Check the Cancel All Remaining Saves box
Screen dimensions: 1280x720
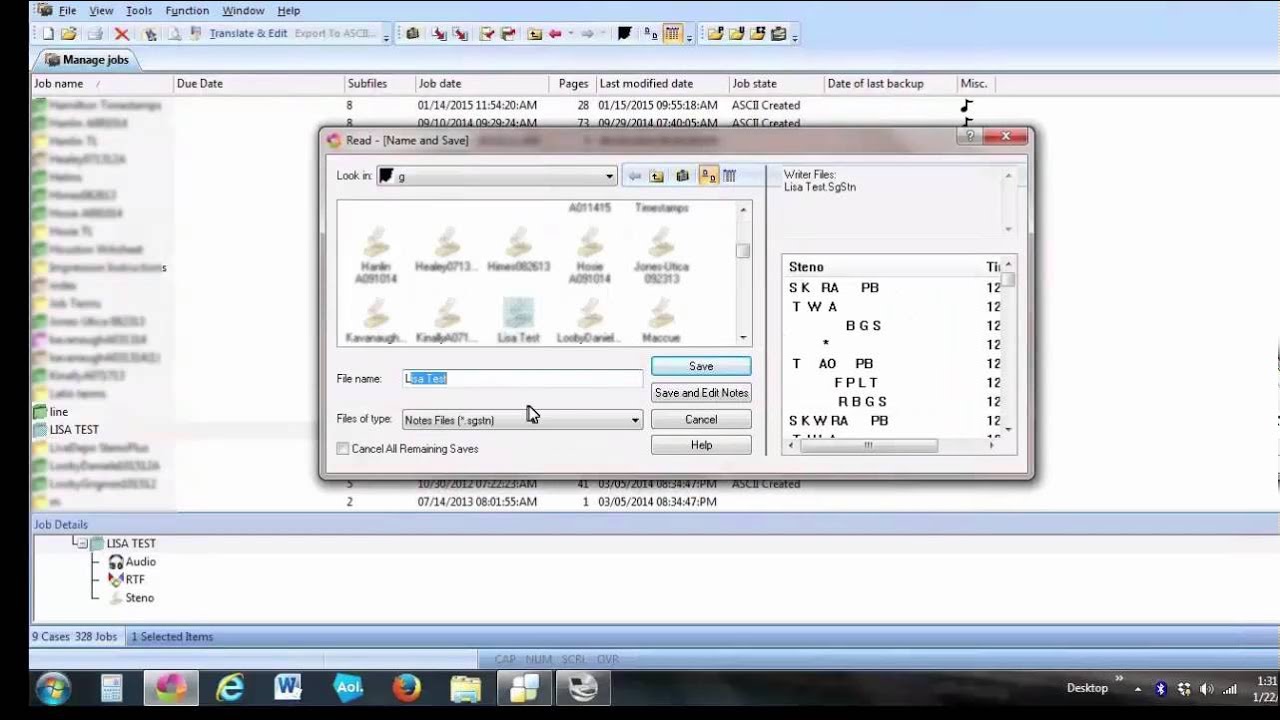pyautogui.click(x=343, y=449)
